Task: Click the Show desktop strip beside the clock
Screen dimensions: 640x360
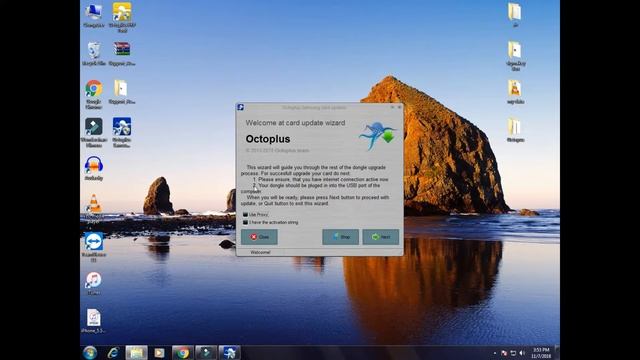Action: 557,353
